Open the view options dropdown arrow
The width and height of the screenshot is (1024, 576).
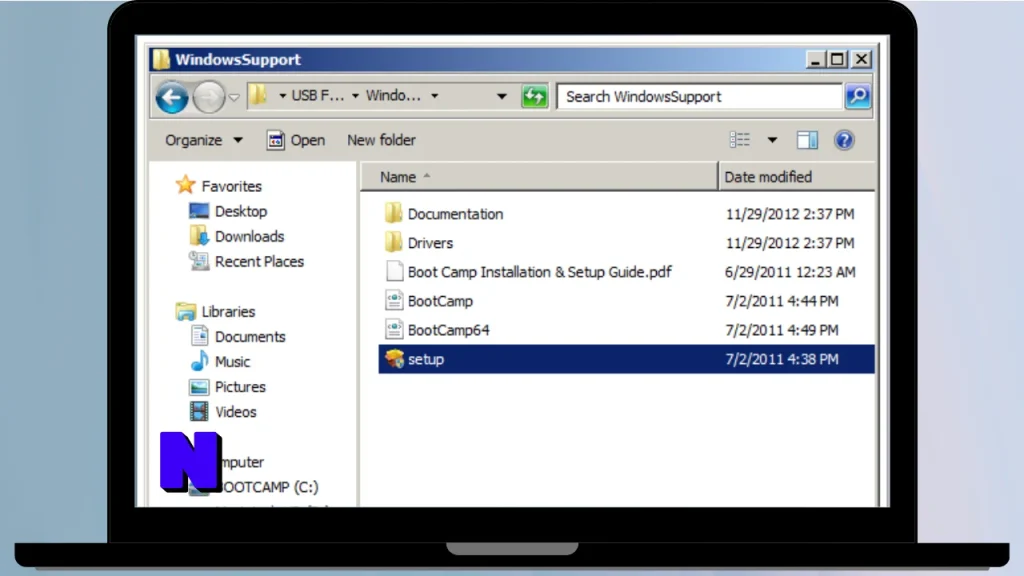click(x=772, y=140)
